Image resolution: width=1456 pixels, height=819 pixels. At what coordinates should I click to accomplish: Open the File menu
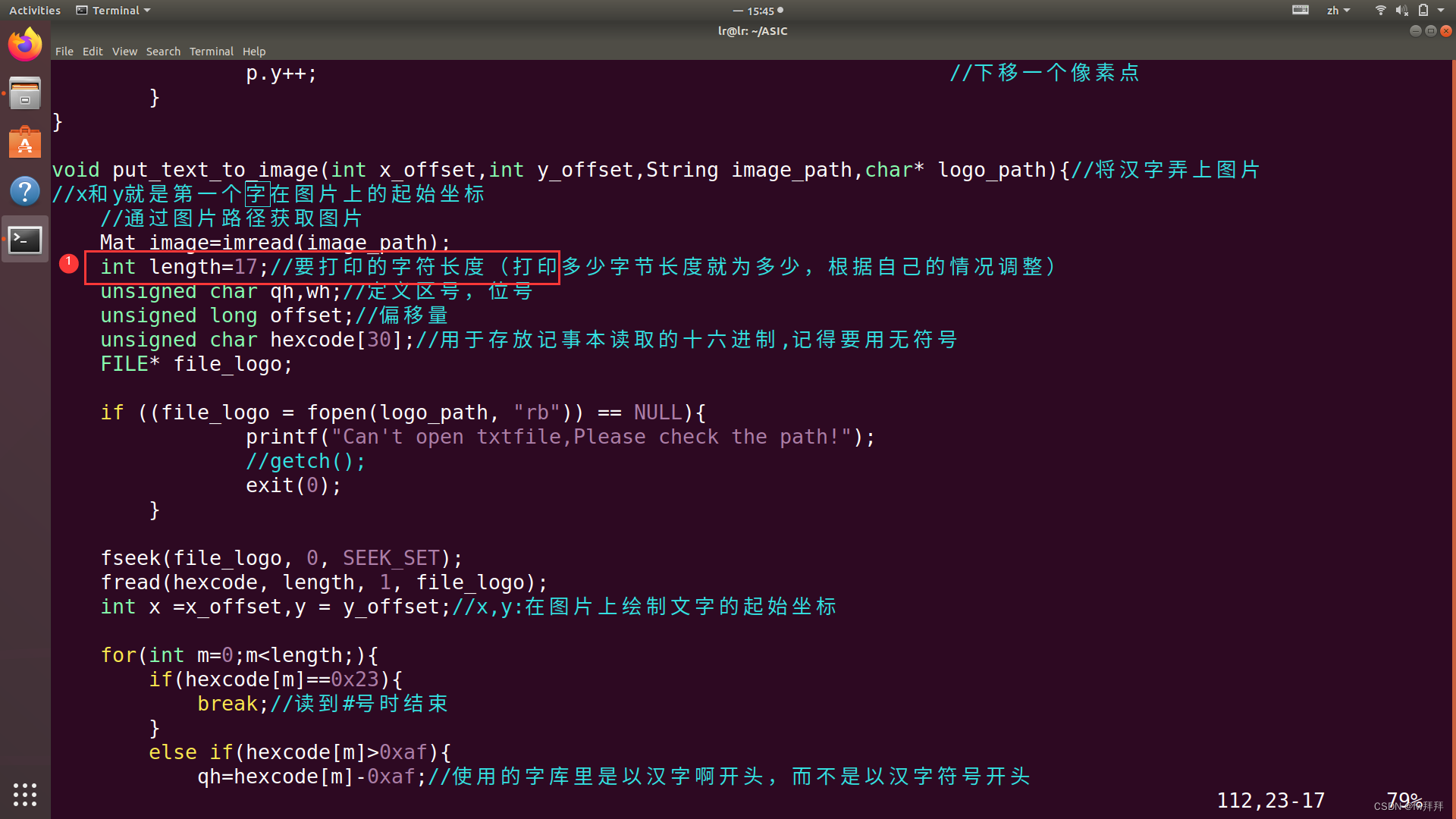pos(64,52)
